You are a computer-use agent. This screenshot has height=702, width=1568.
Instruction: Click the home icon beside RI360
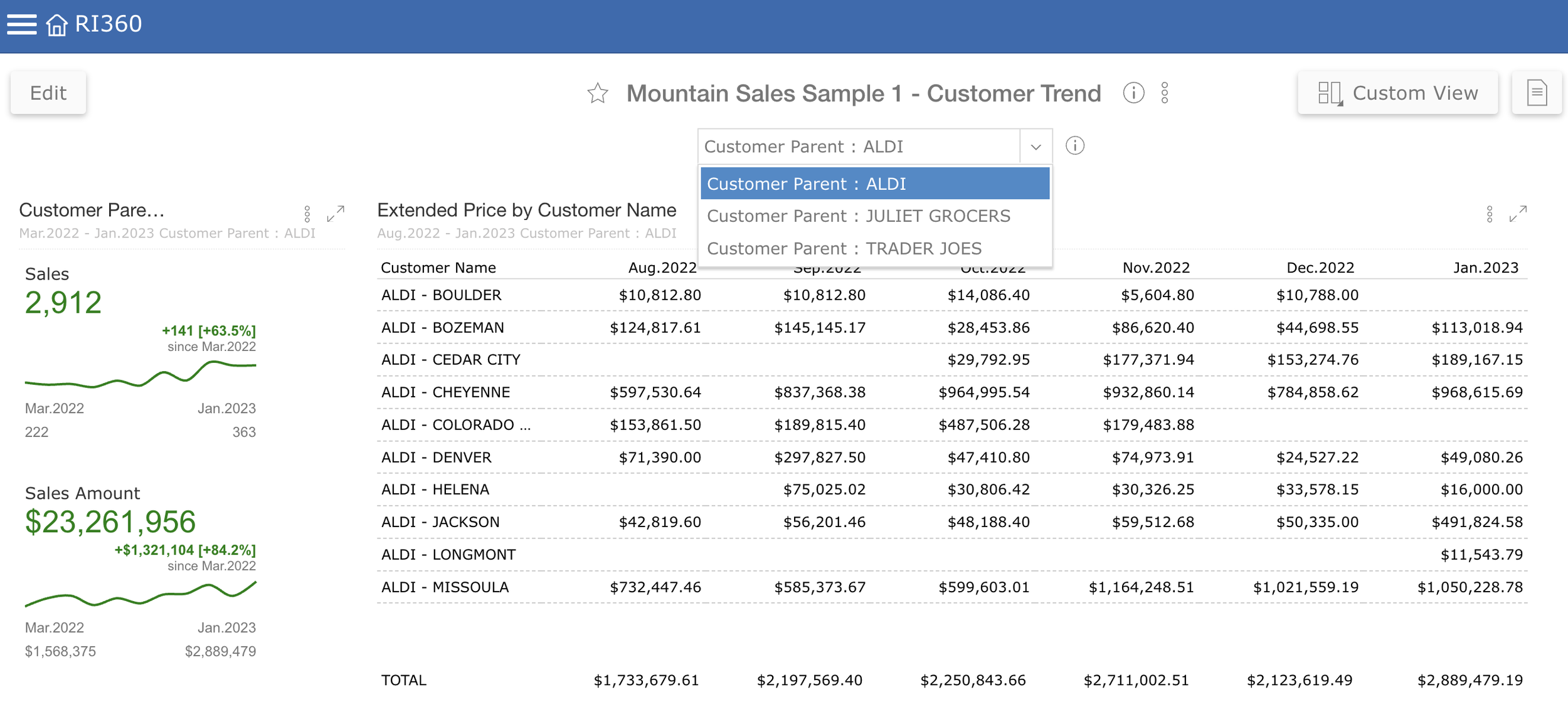tap(56, 25)
